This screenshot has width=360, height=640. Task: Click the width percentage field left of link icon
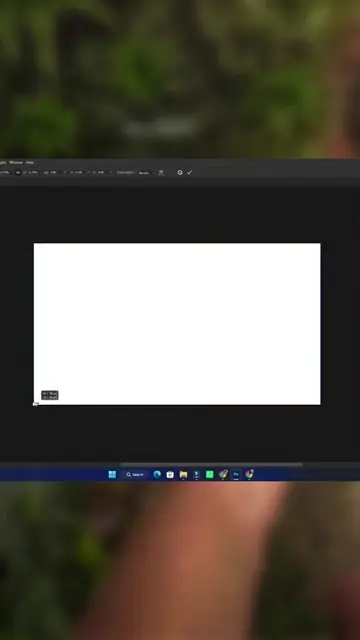click(5, 173)
